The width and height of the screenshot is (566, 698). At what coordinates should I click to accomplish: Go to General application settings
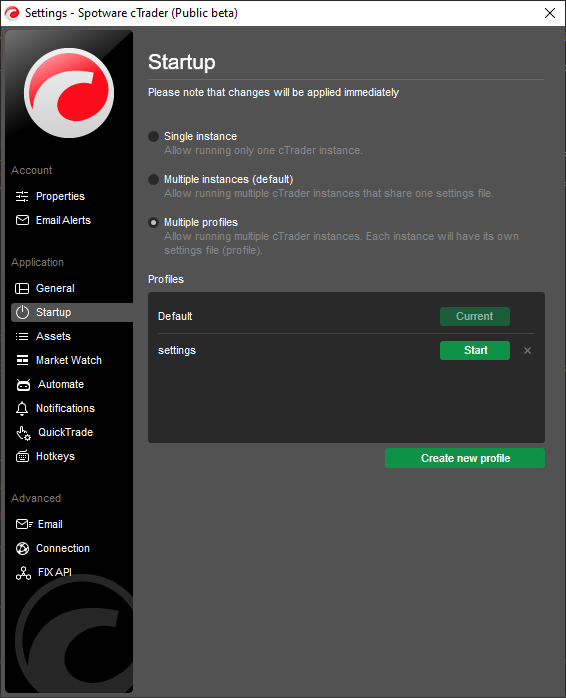(55, 288)
